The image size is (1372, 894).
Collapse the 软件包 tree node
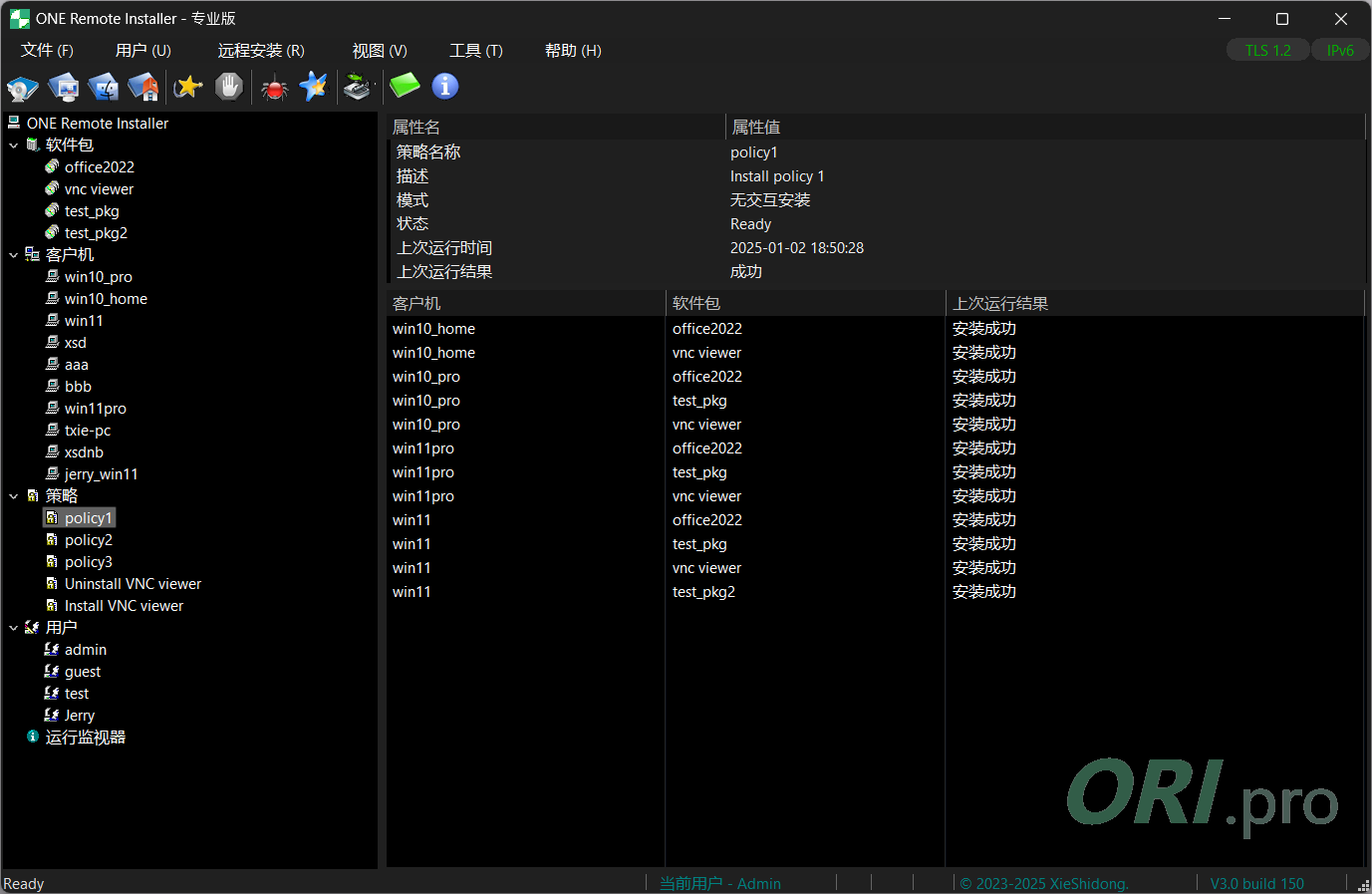[14, 146]
